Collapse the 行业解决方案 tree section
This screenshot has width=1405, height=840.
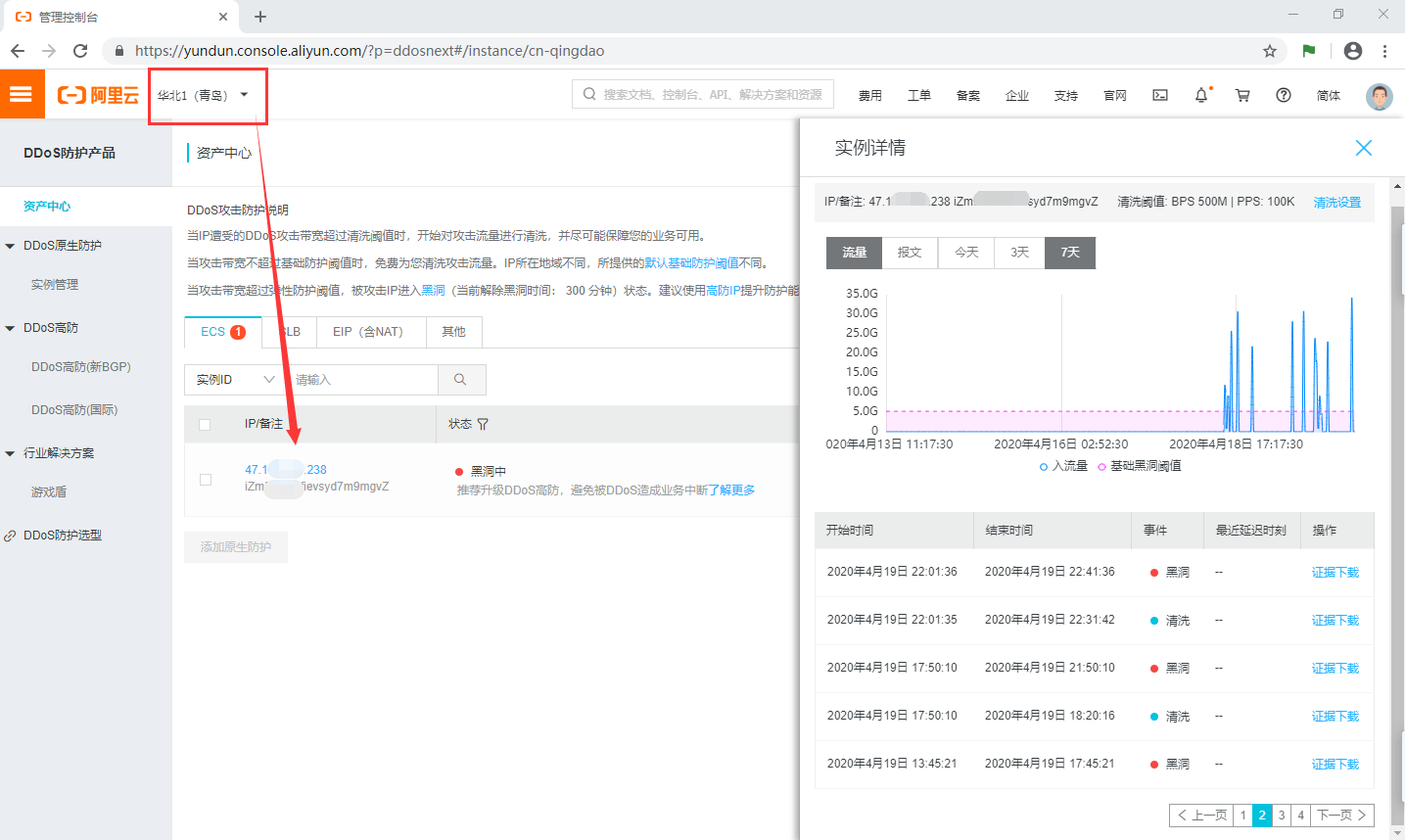[x=10, y=453]
